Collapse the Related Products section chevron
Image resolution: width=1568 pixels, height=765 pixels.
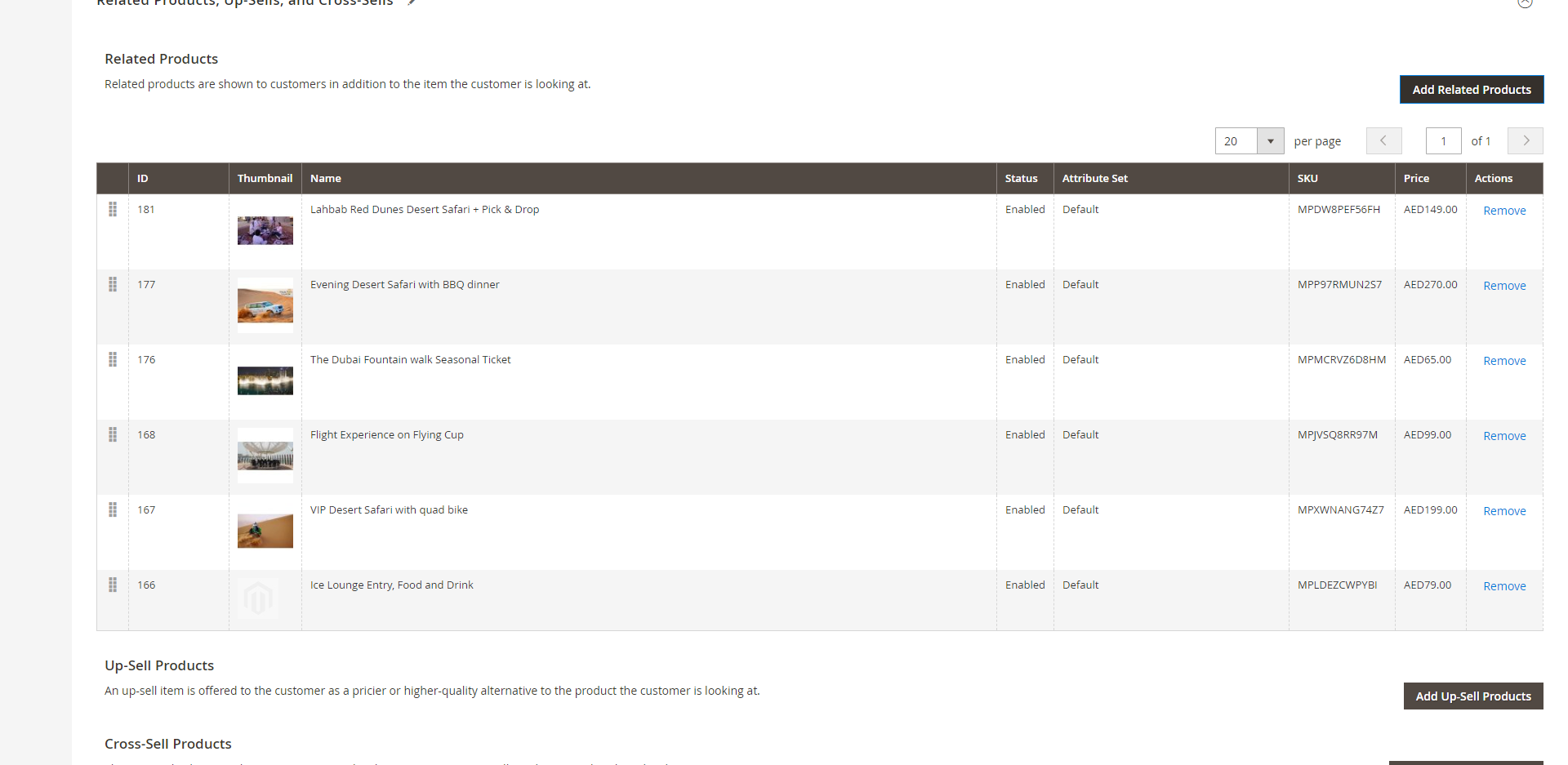(x=1525, y=2)
